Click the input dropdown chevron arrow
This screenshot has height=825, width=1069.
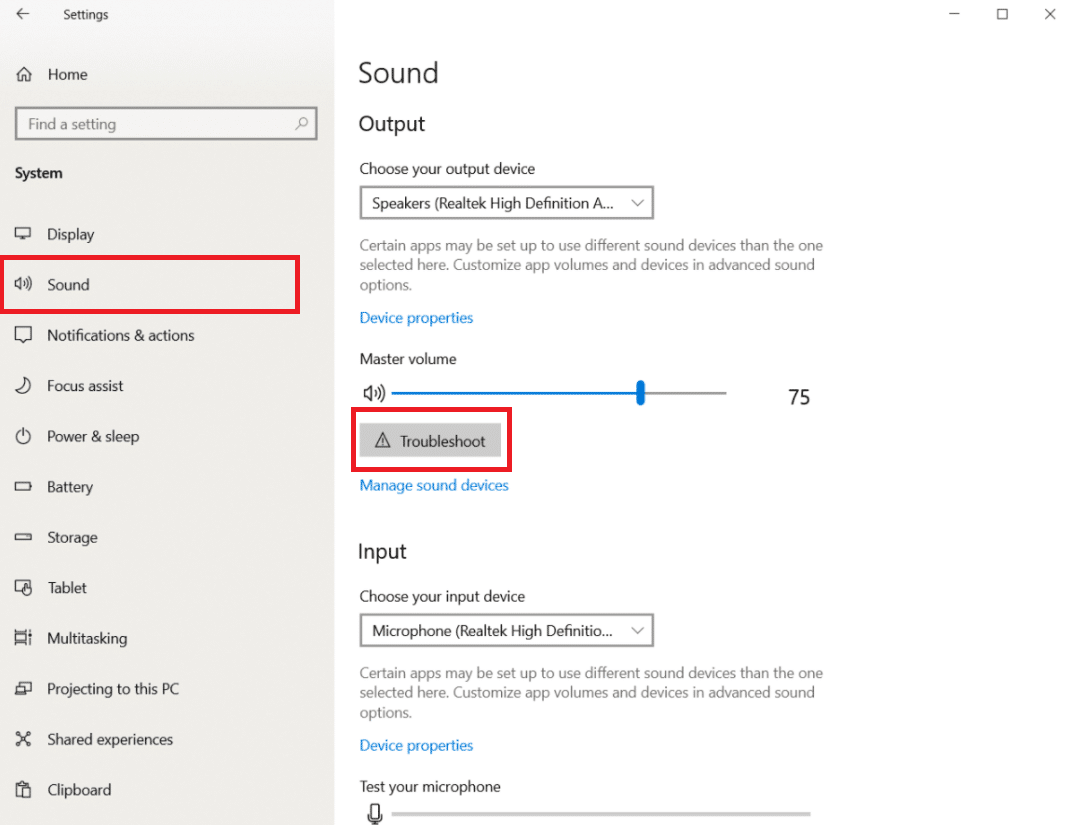point(637,630)
